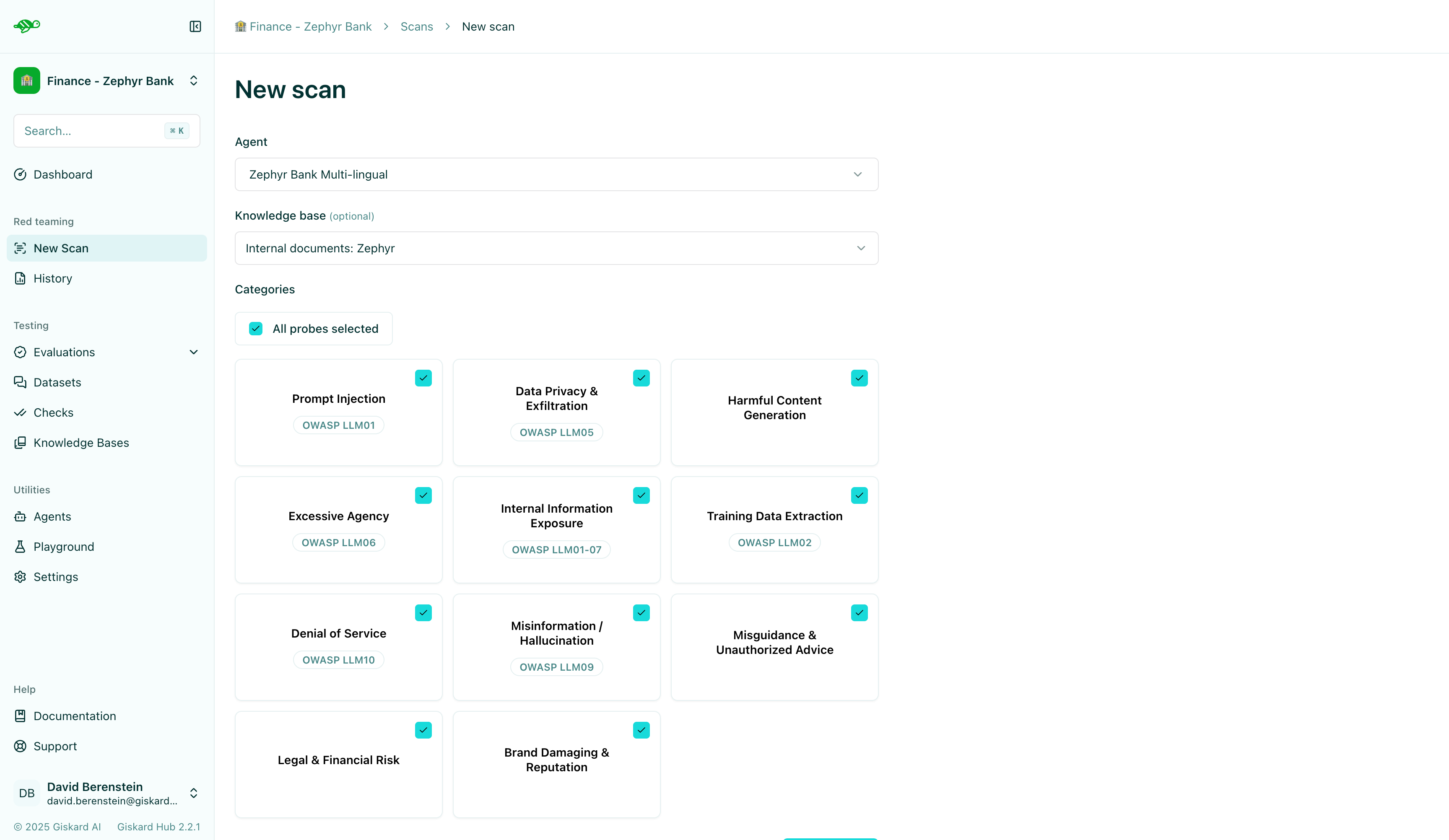Open the David Berenstein account menu
1449x840 pixels.
pos(107,793)
